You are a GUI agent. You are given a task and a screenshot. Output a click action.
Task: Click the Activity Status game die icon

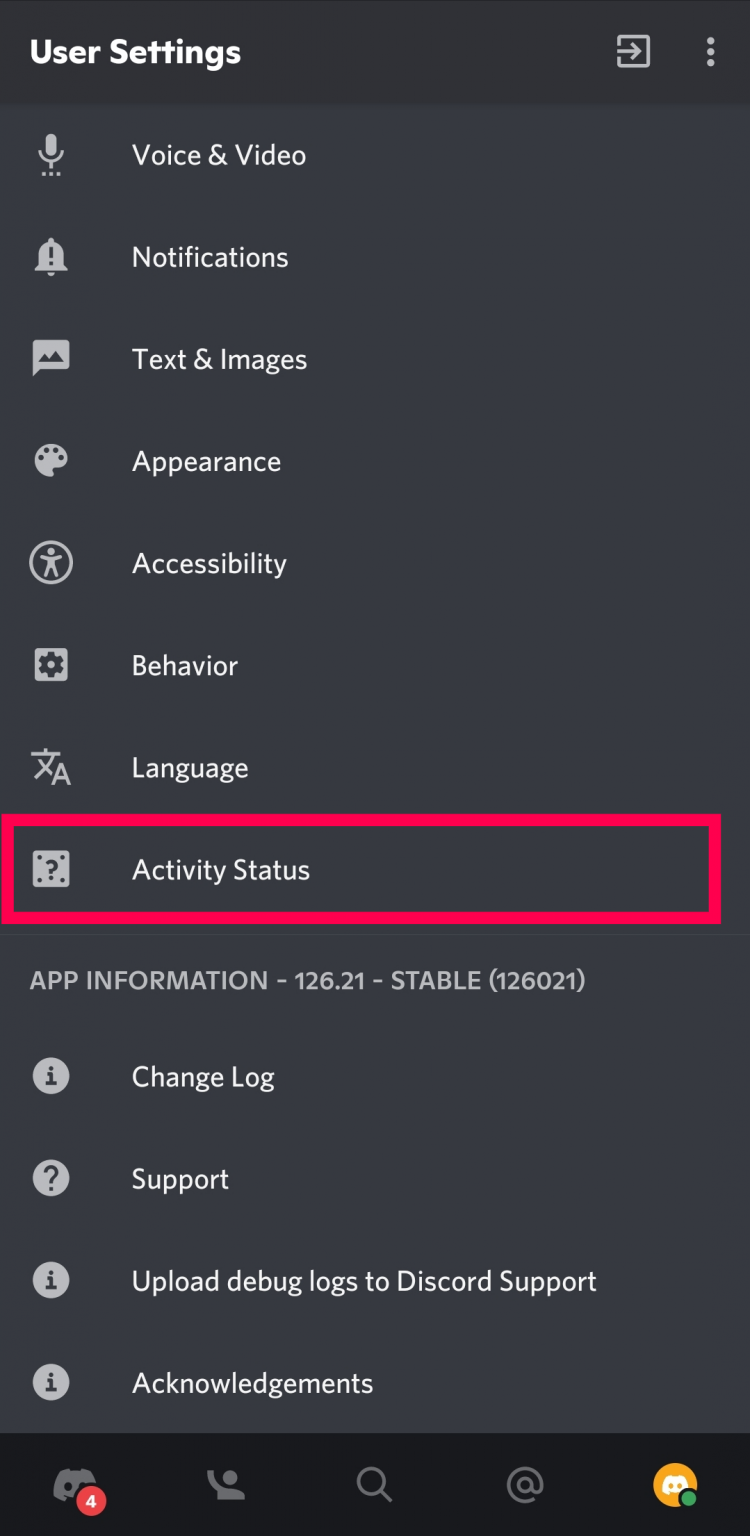tap(51, 869)
